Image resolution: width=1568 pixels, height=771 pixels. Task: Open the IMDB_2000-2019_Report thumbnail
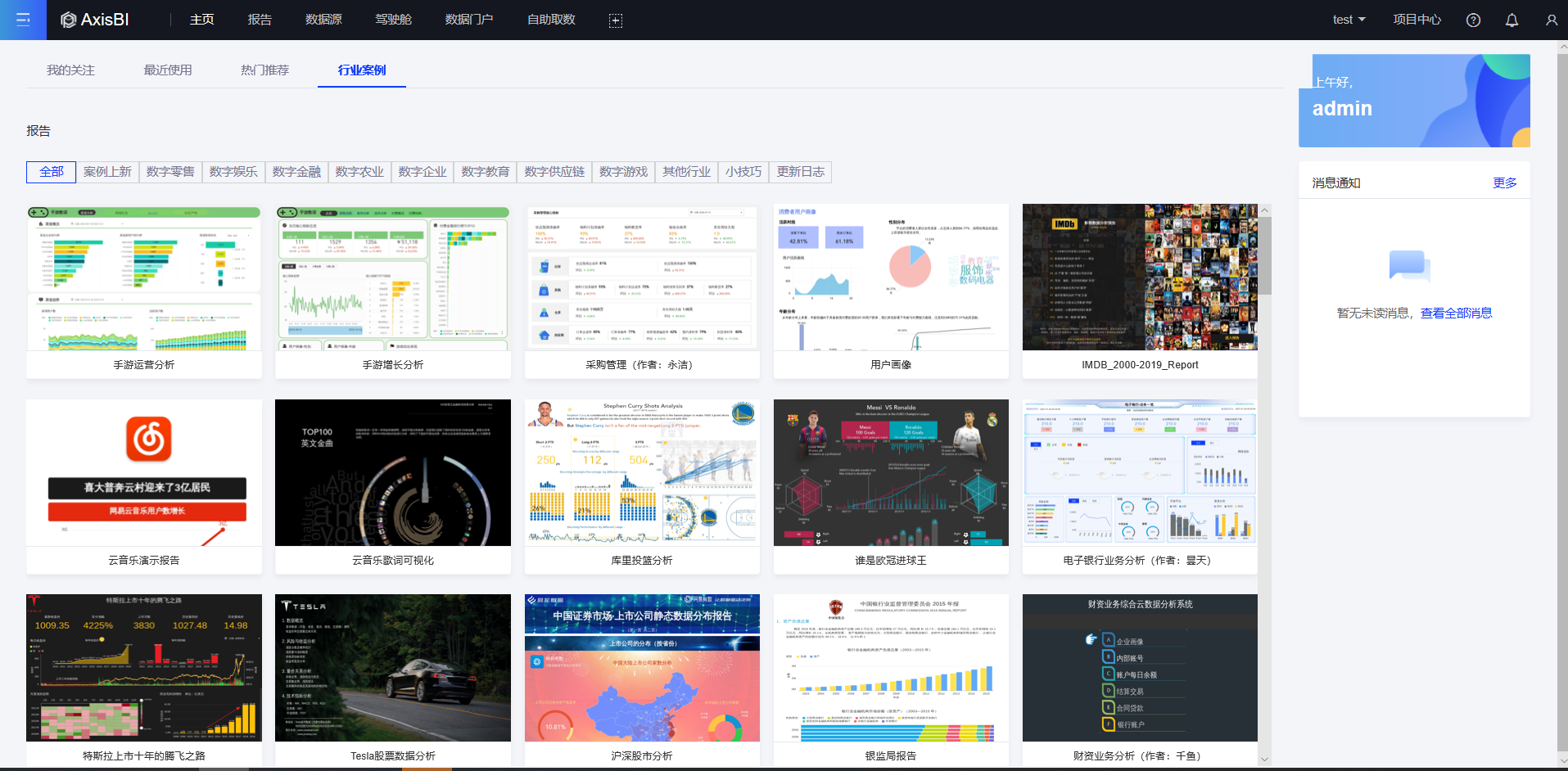coord(1140,277)
